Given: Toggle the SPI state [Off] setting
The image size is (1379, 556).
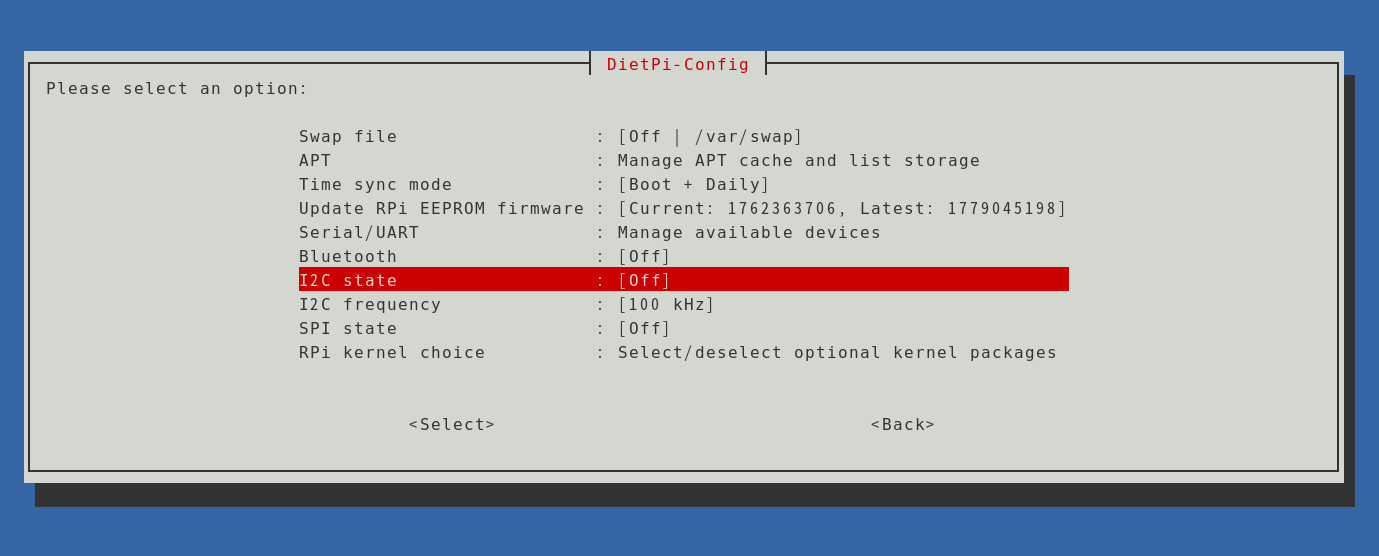Looking at the screenshot, I should coord(684,328).
